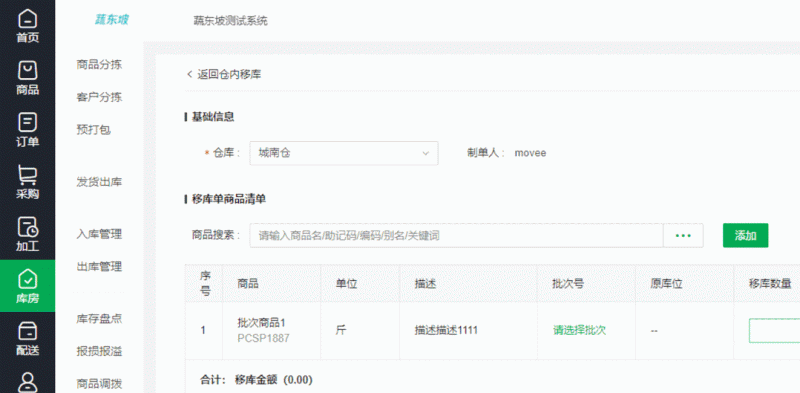Click the 描述描述1111 description cell
The image size is (800, 393).
coord(446,330)
